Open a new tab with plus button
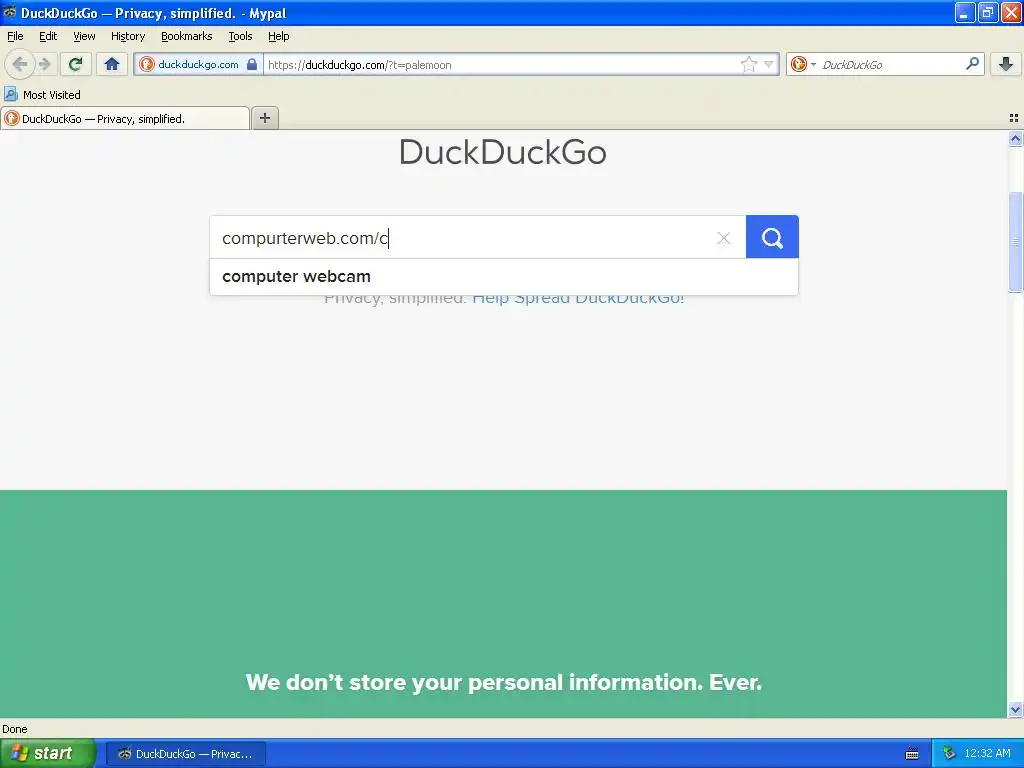The width and height of the screenshot is (1024, 768). pyautogui.click(x=264, y=118)
